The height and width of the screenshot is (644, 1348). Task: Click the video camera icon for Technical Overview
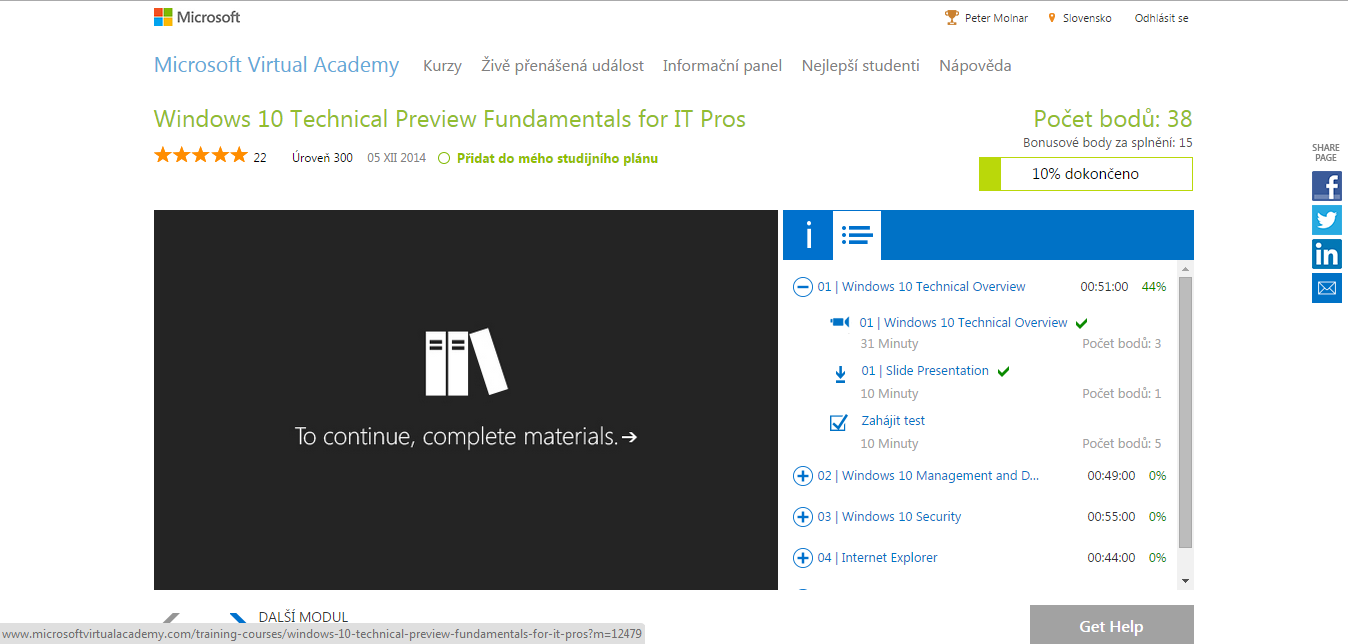[840, 322]
